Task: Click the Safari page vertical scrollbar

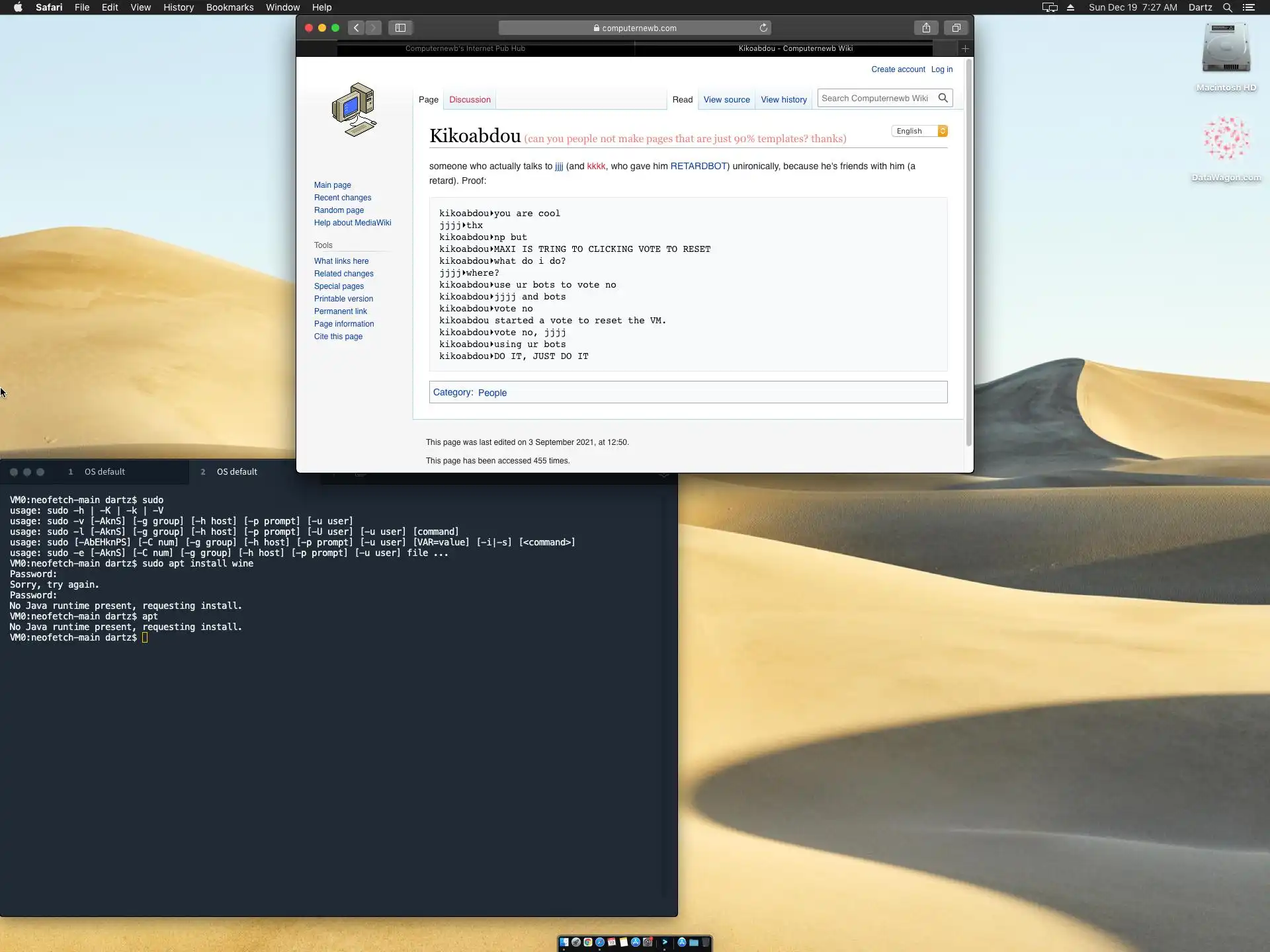Action: tap(968, 251)
